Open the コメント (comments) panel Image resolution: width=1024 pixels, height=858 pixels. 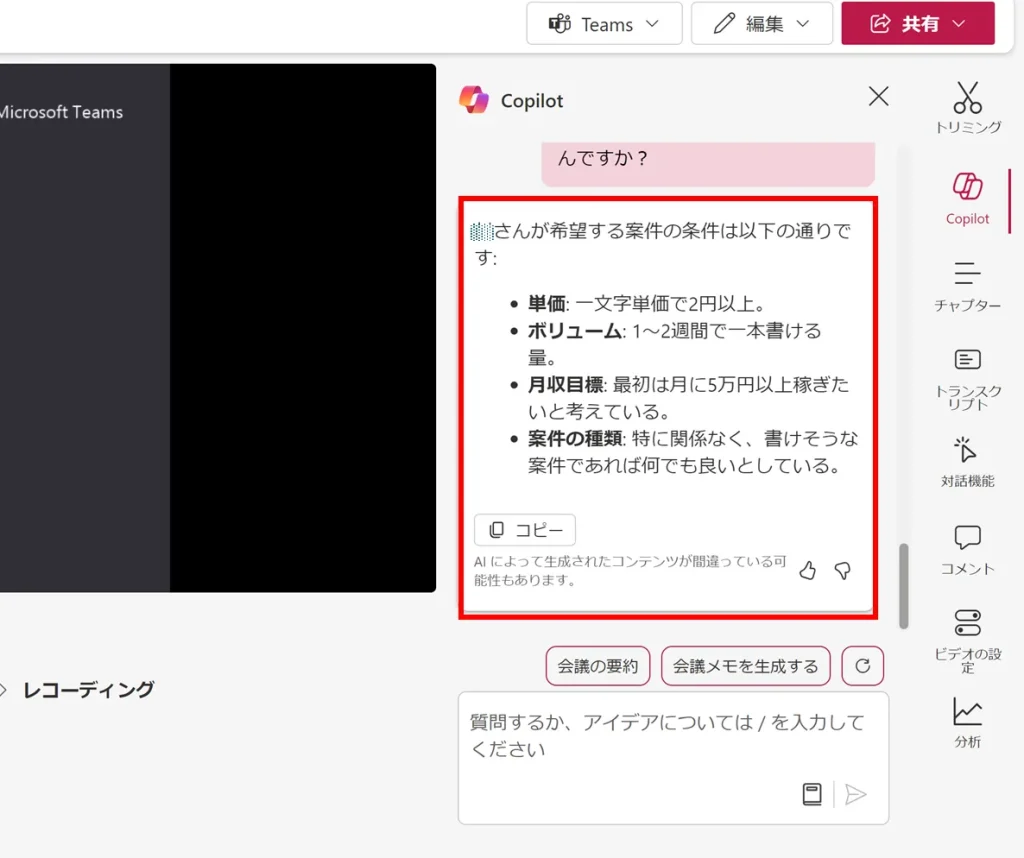tap(967, 549)
